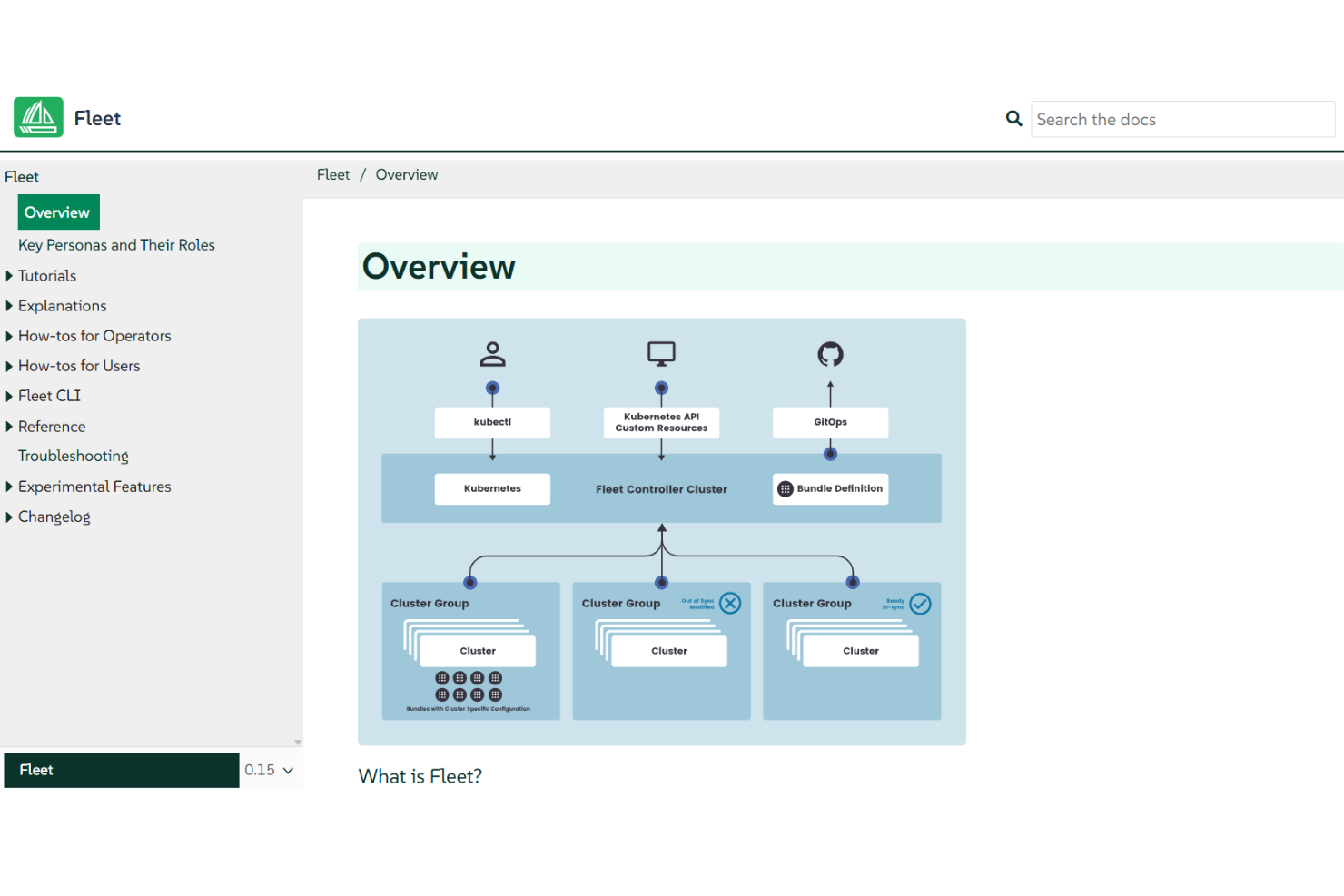Click the GitHub icon in diagram
This screenshot has width=1344, height=896.
[830, 354]
